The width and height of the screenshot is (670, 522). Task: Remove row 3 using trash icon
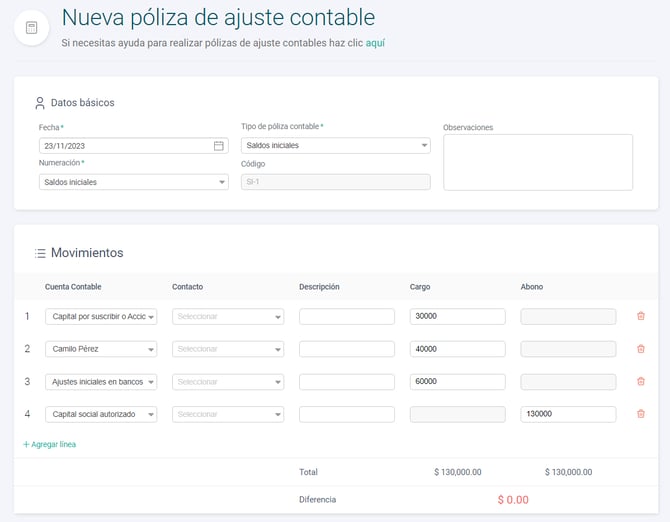pos(641,381)
